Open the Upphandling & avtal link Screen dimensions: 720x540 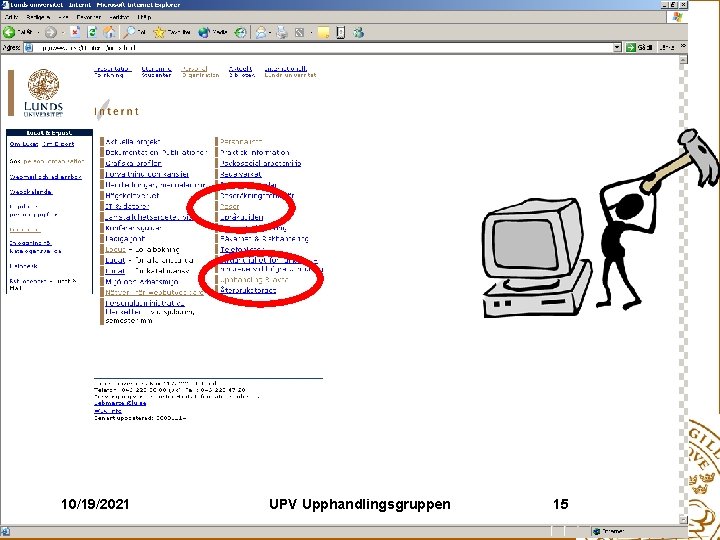(x=254, y=280)
